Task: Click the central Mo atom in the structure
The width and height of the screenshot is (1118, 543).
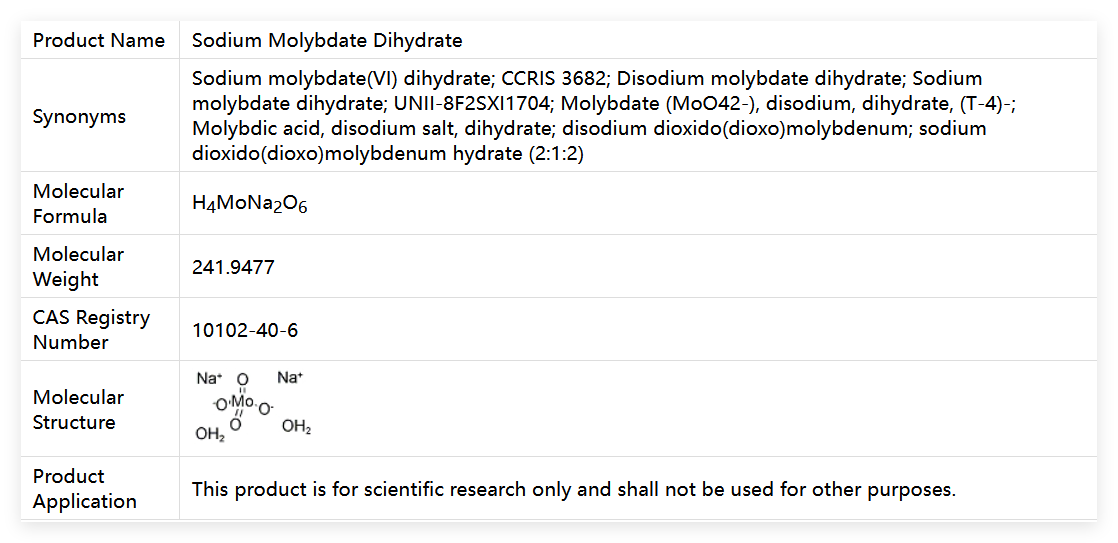Action: 242,402
